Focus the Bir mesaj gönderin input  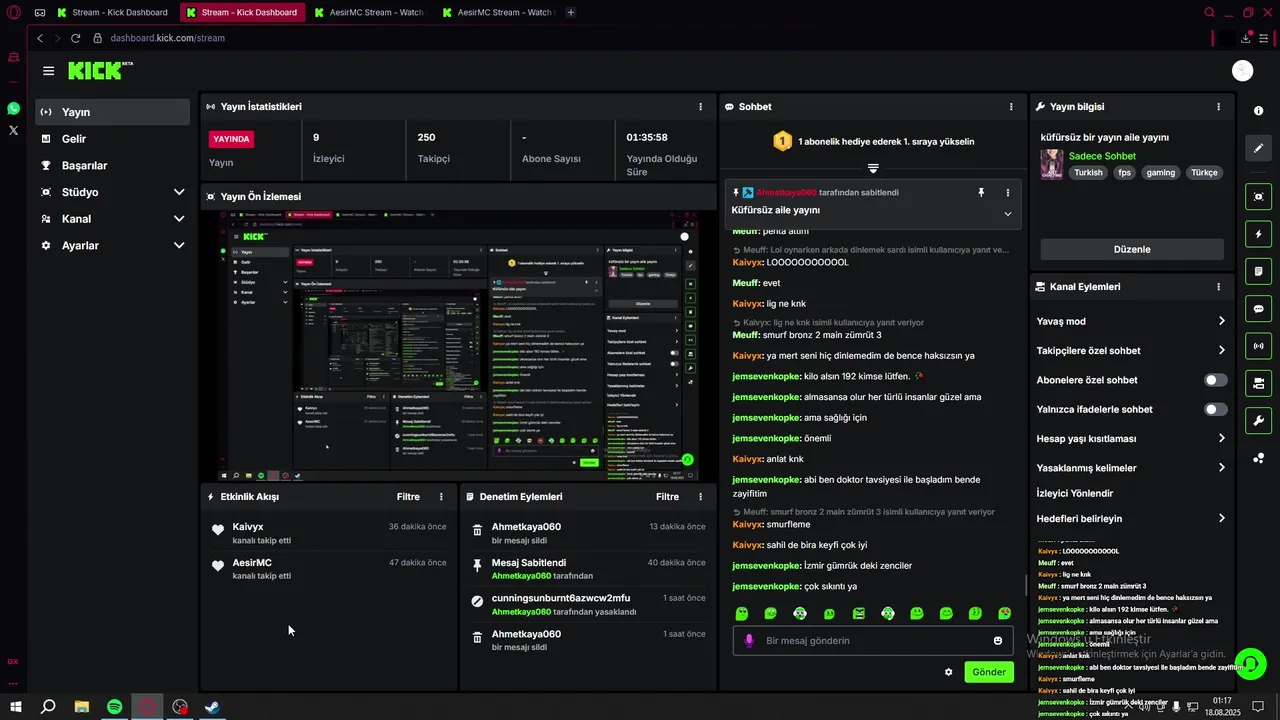click(872, 641)
